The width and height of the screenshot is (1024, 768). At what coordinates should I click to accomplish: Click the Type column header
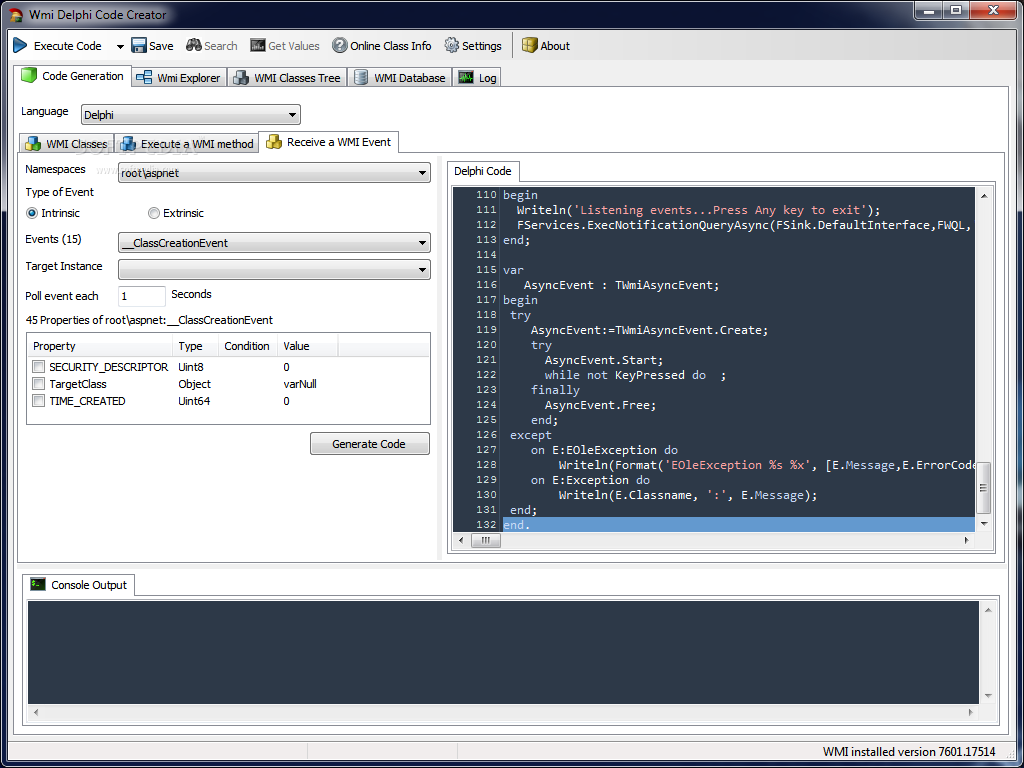click(x=195, y=346)
